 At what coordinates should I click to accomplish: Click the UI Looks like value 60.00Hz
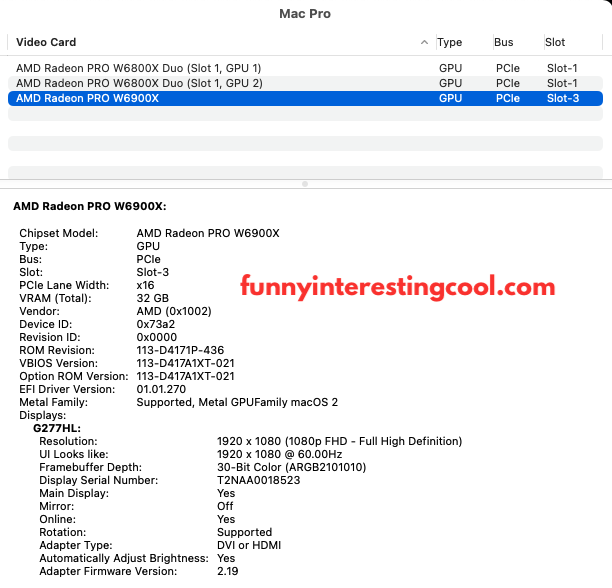[x=279, y=454]
